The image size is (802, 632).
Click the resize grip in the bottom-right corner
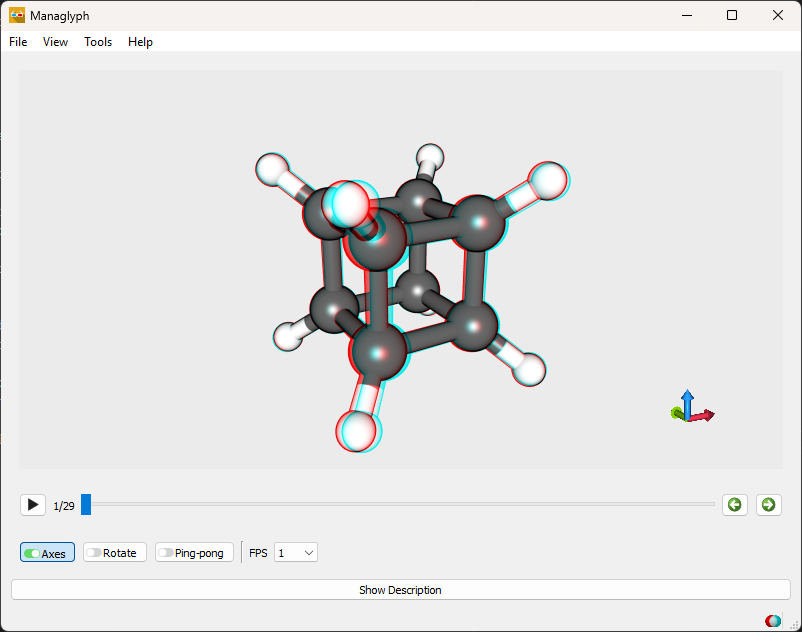tap(793, 624)
